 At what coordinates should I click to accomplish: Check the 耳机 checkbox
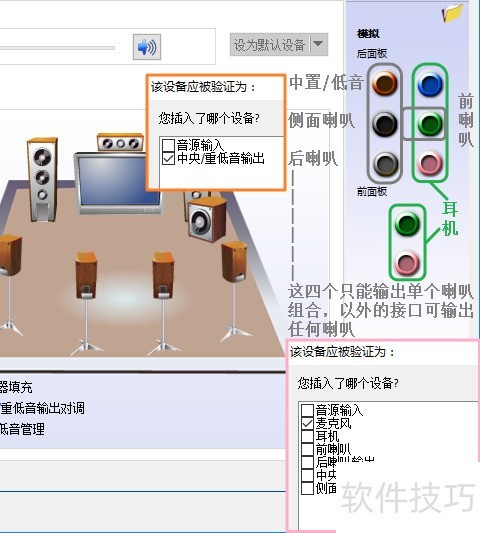(307, 436)
